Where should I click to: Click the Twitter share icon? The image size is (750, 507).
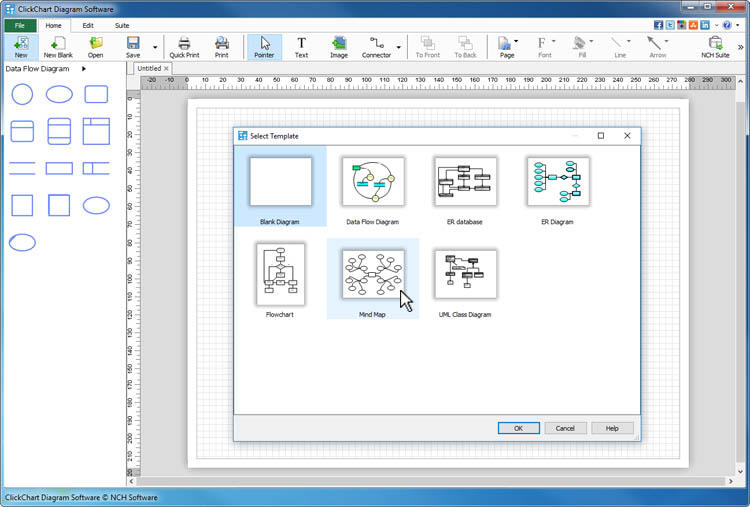(x=670, y=25)
